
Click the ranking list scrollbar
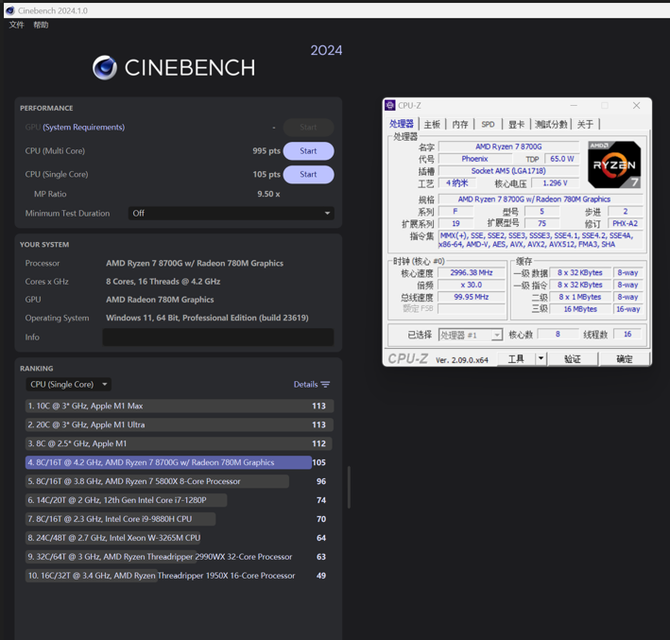point(349,487)
